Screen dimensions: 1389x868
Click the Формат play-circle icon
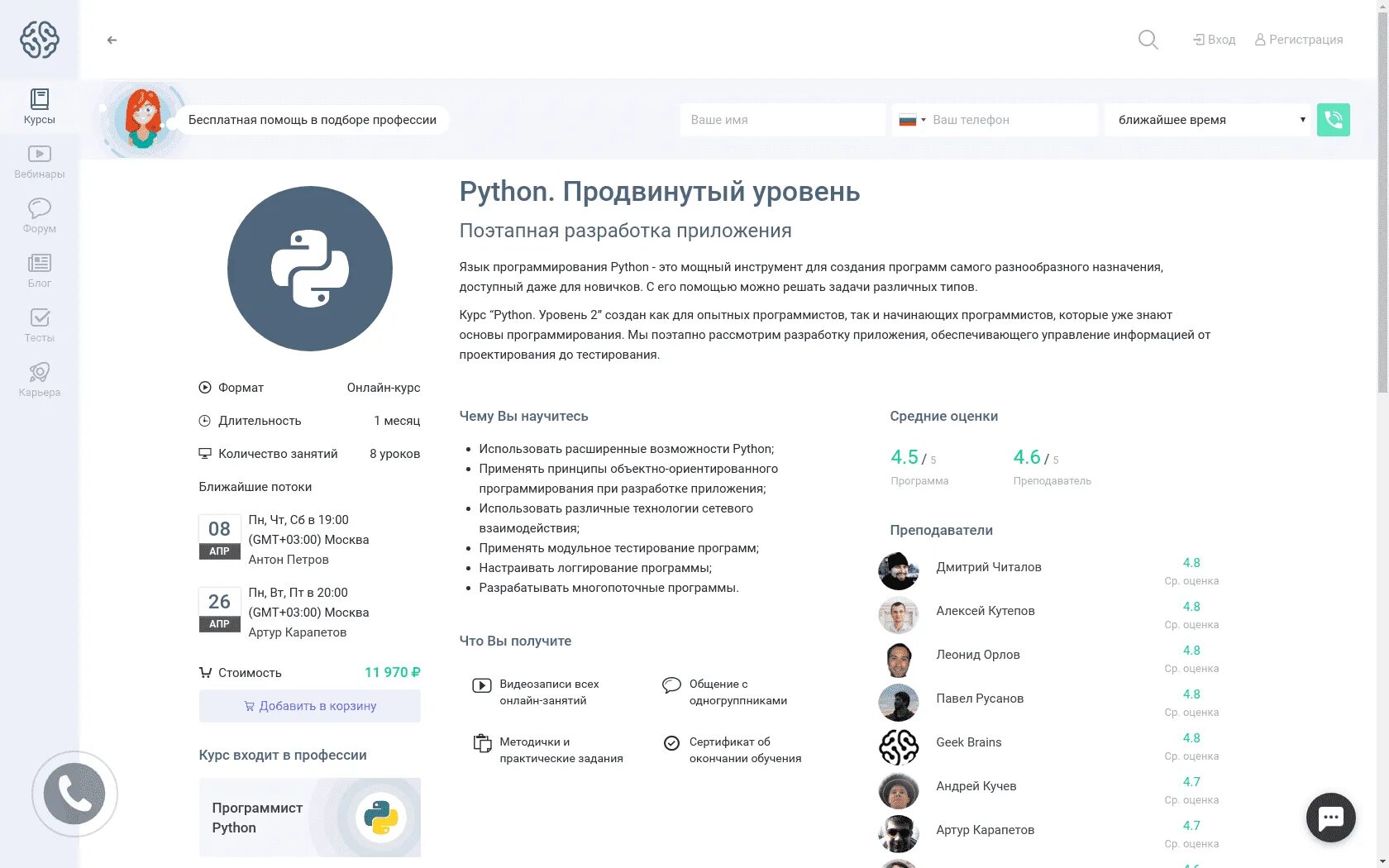[x=205, y=388]
